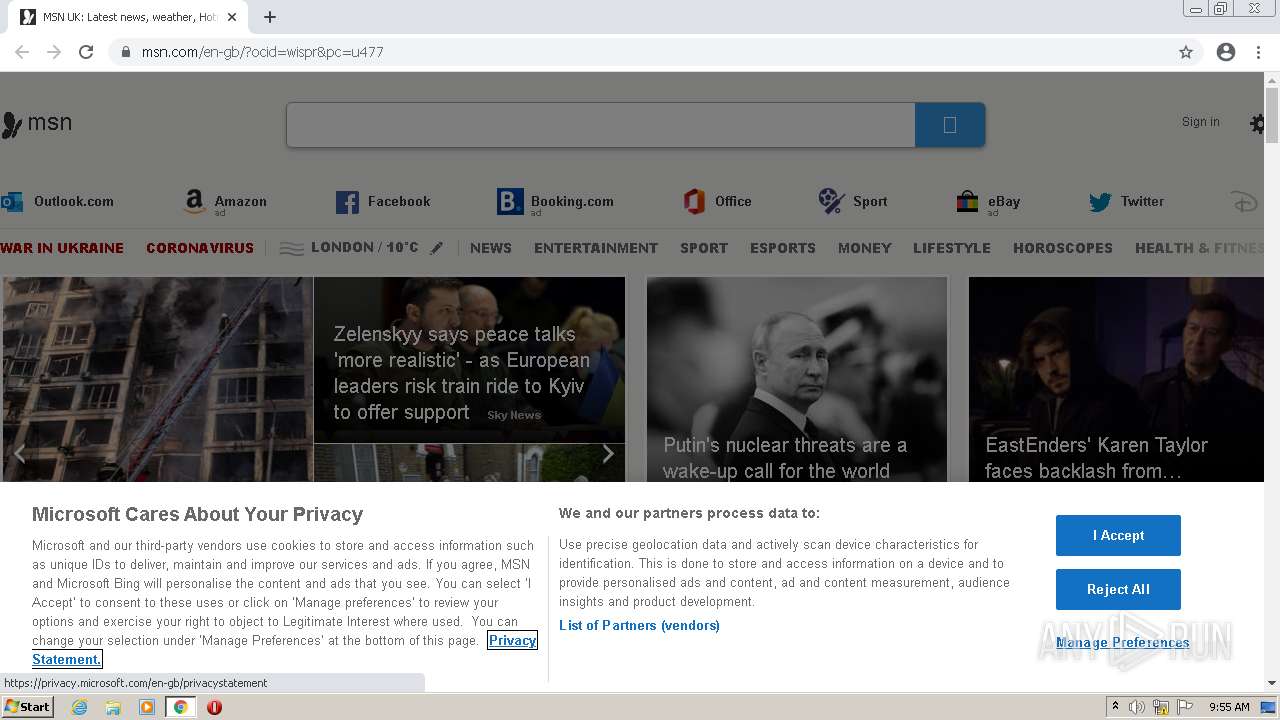The width and height of the screenshot is (1280, 720).
Task: Open Chrome three-dot menu
Action: pos(1258,52)
